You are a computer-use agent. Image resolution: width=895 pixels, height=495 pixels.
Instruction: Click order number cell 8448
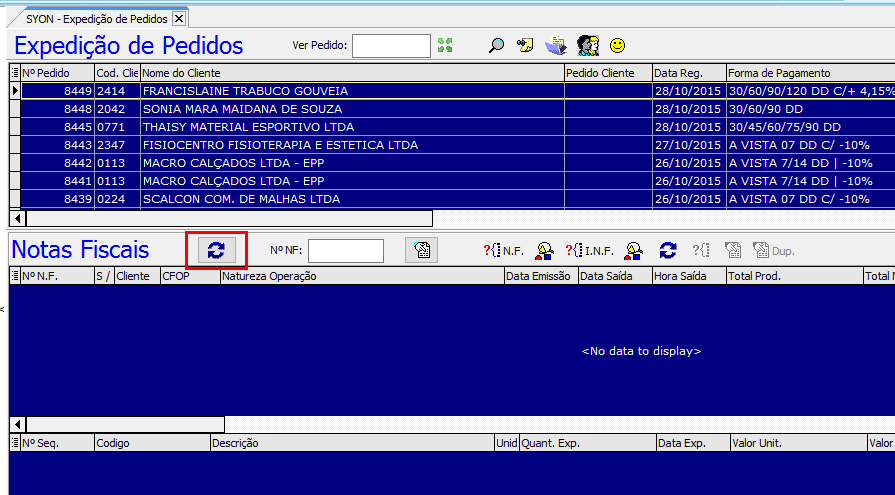click(x=58, y=108)
